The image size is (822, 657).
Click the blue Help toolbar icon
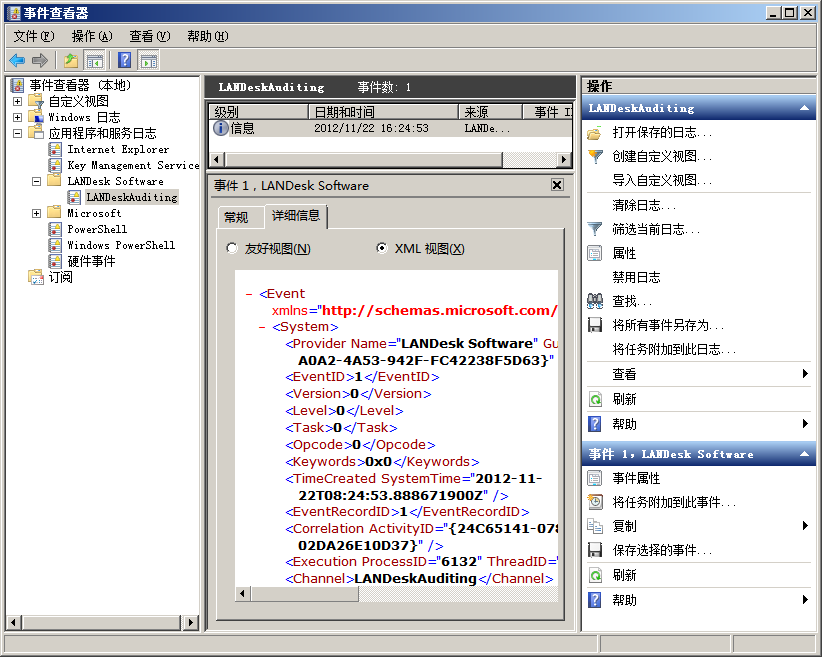tap(124, 60)
